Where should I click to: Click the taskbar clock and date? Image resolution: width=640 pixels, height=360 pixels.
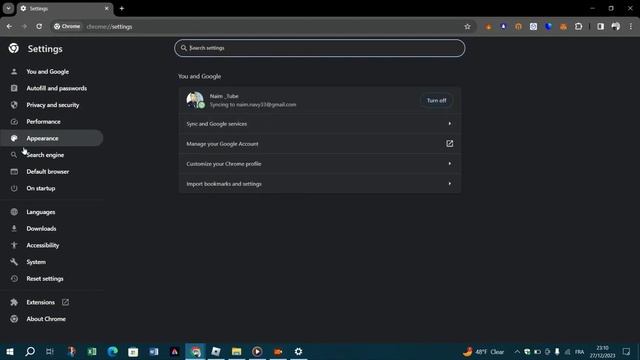(x=602, y=352)
